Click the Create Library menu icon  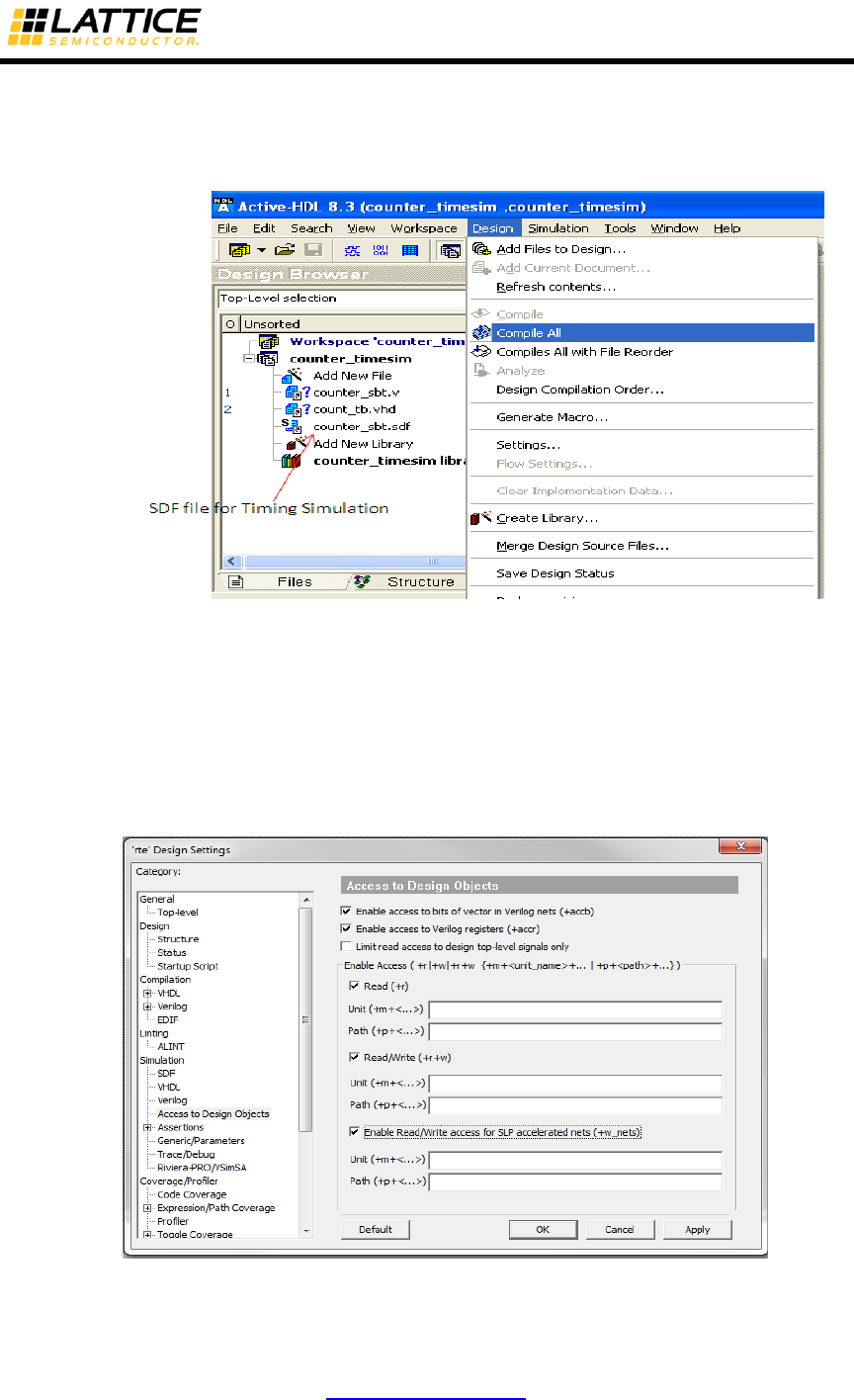pyautogui.click(x=481, y=517)
